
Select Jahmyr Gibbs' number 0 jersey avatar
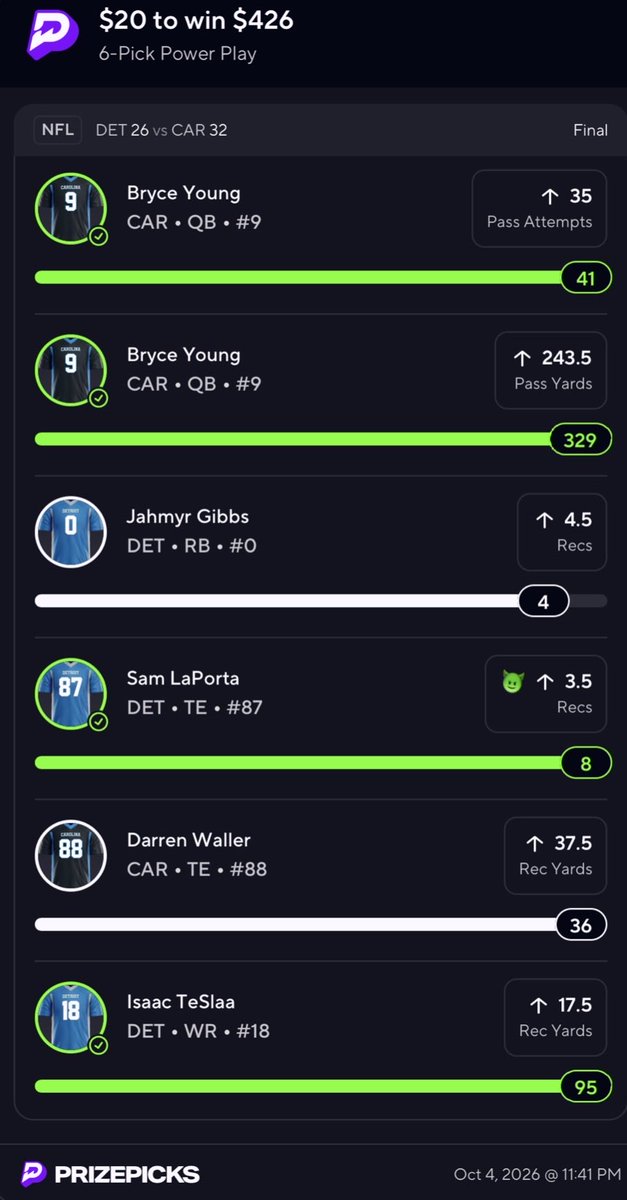70,532
